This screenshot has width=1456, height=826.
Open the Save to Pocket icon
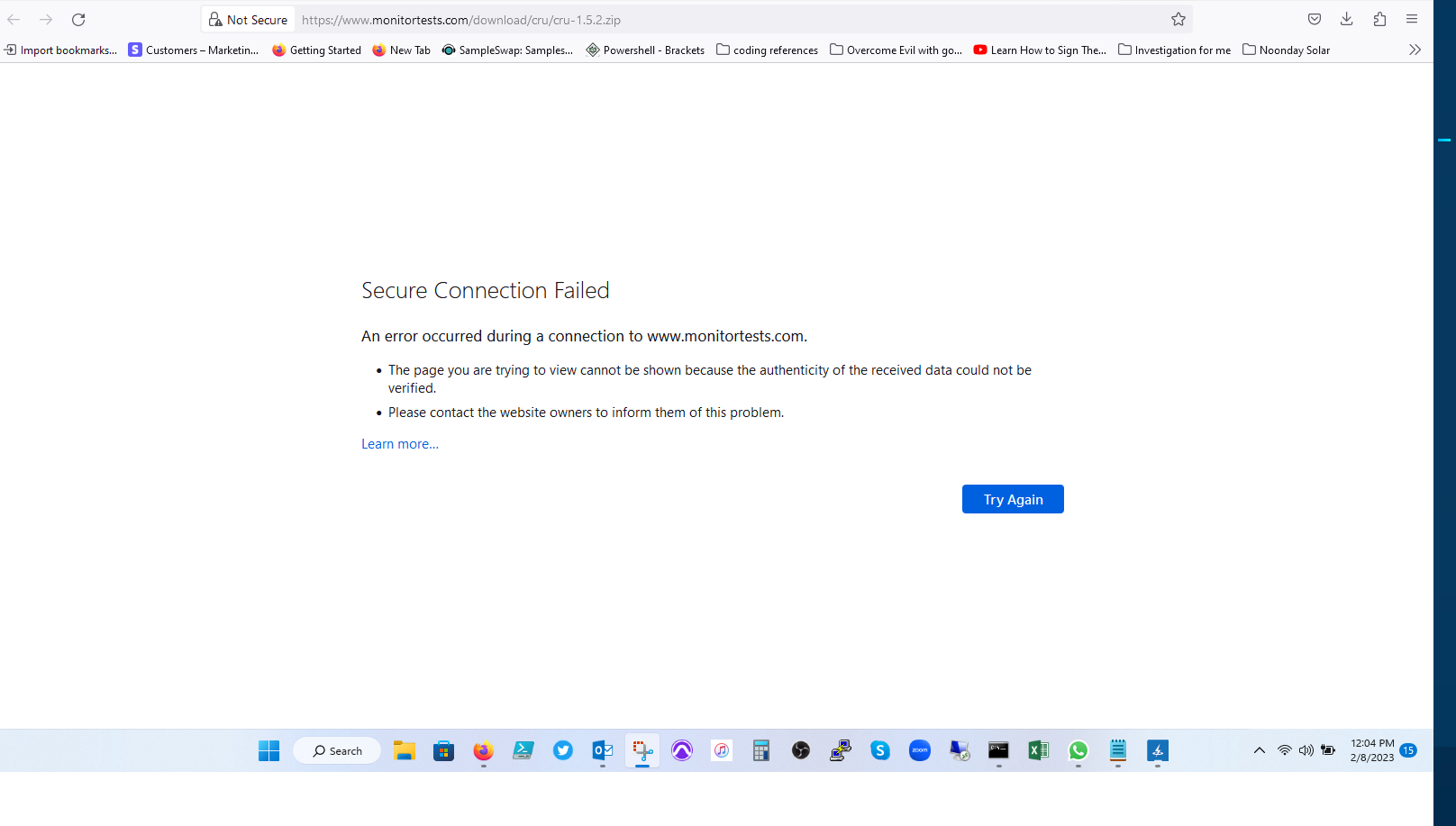click(1315, 20)
